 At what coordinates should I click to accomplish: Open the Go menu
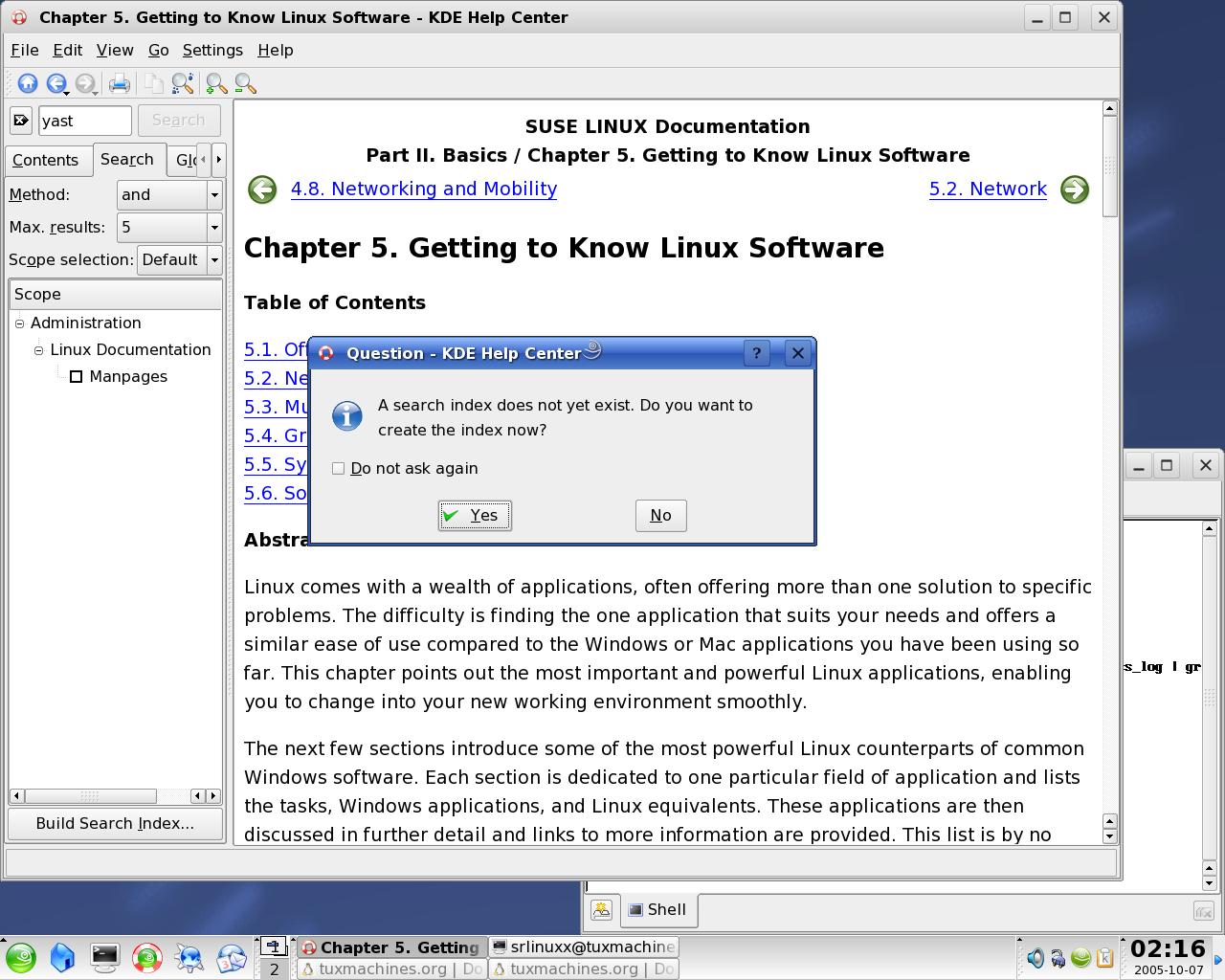pos(159,50)
